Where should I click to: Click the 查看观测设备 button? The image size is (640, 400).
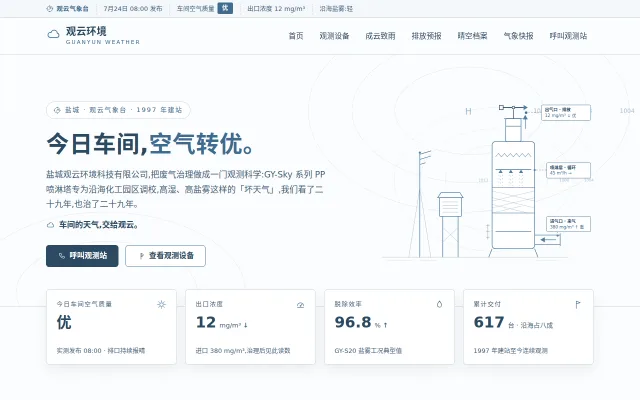165,256
